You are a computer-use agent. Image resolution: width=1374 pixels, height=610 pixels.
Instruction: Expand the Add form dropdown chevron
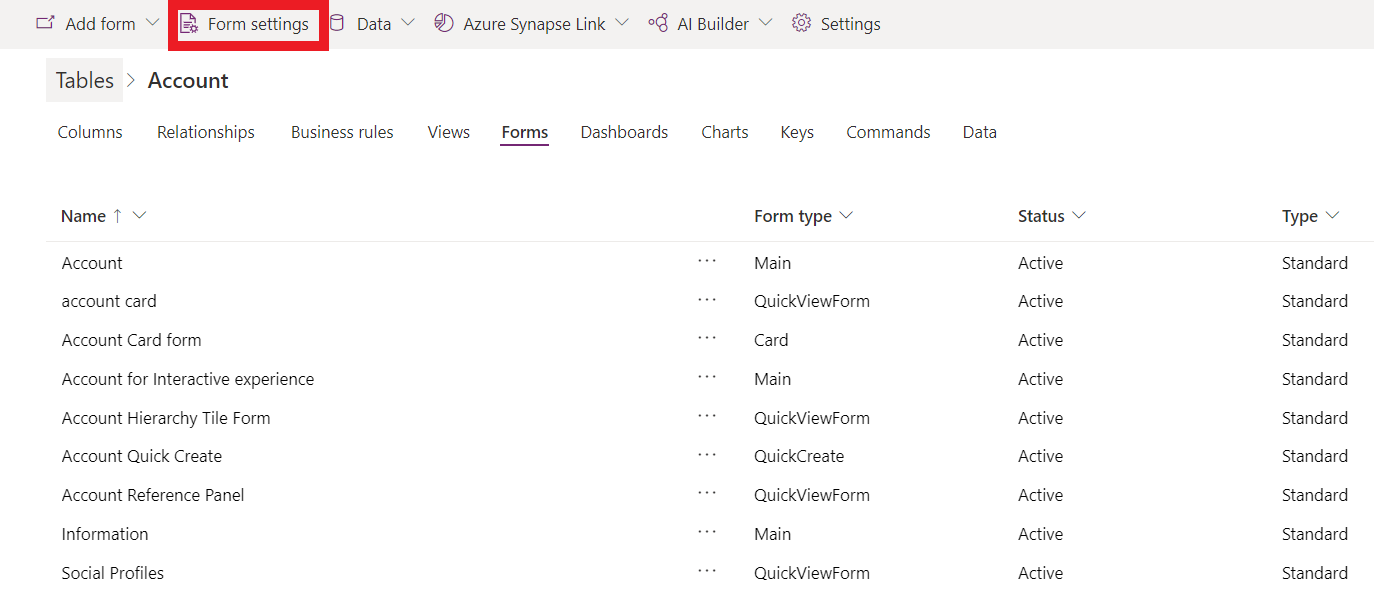(x=152, y=23)
